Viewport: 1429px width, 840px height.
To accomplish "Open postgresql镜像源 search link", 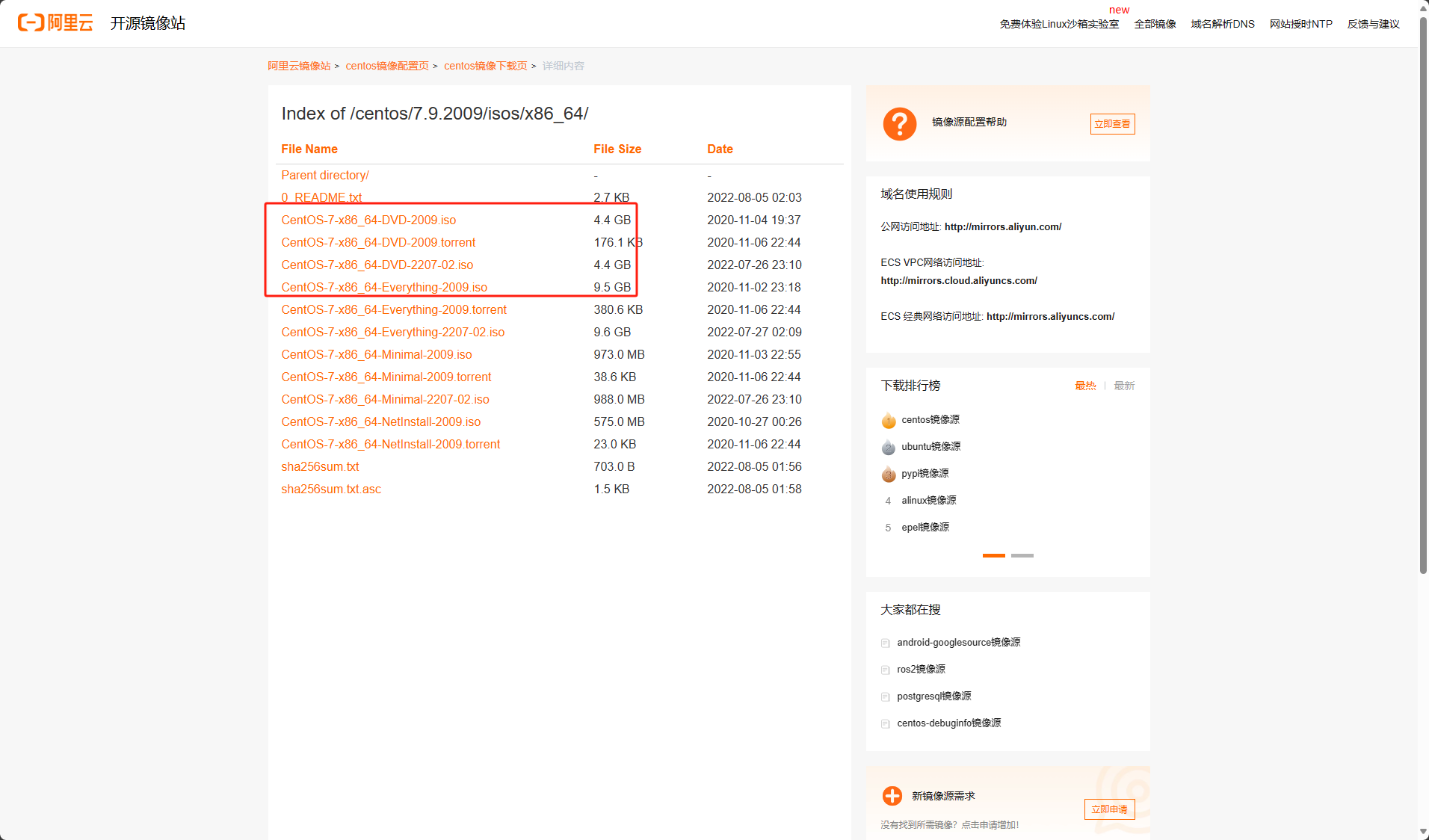I will (934, 697).
